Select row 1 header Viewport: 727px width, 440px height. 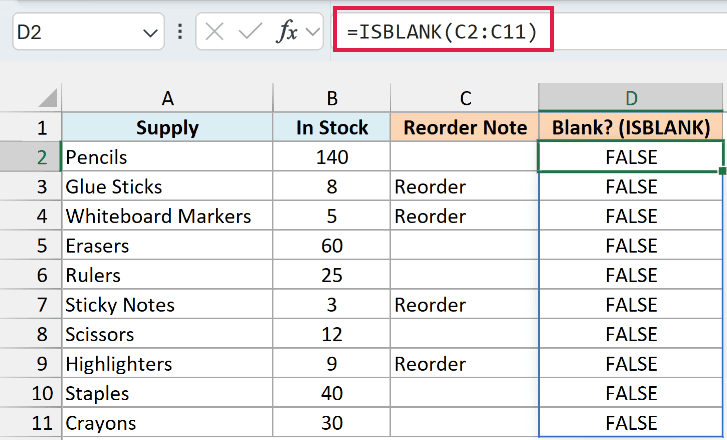(x=31, y=128)
